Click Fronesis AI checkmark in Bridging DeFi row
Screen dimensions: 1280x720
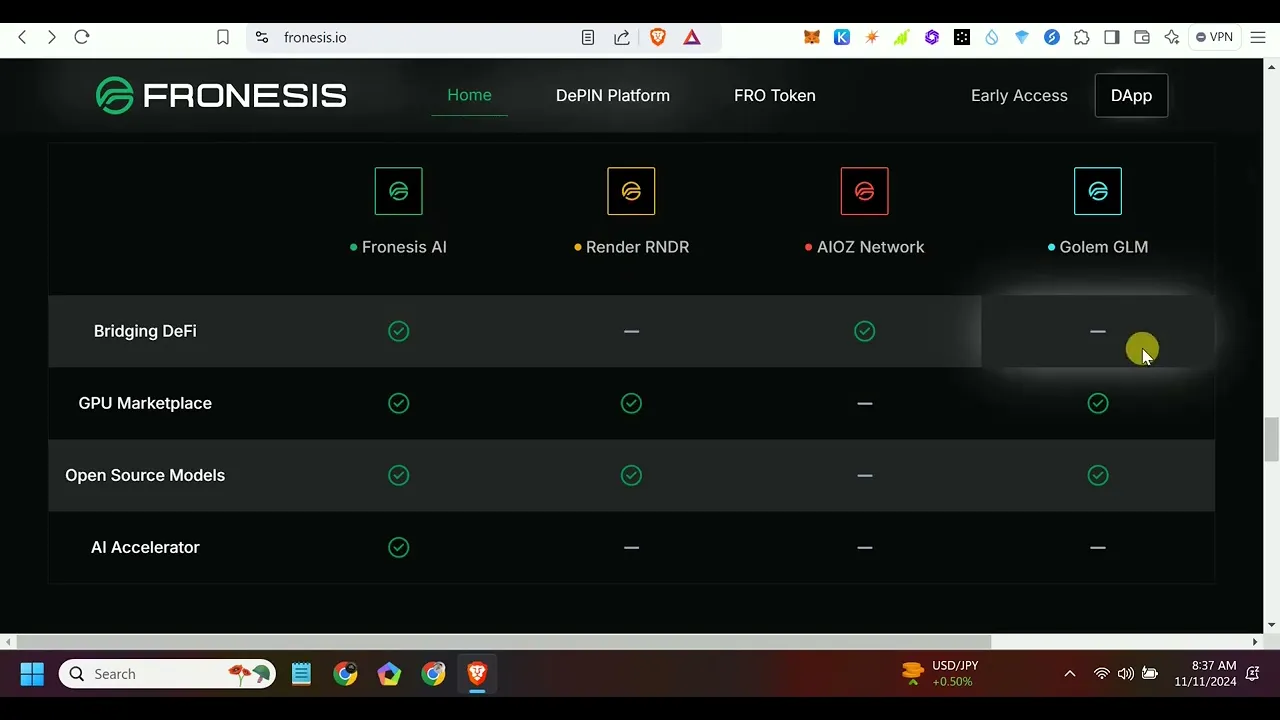click(x=399, y=331)
